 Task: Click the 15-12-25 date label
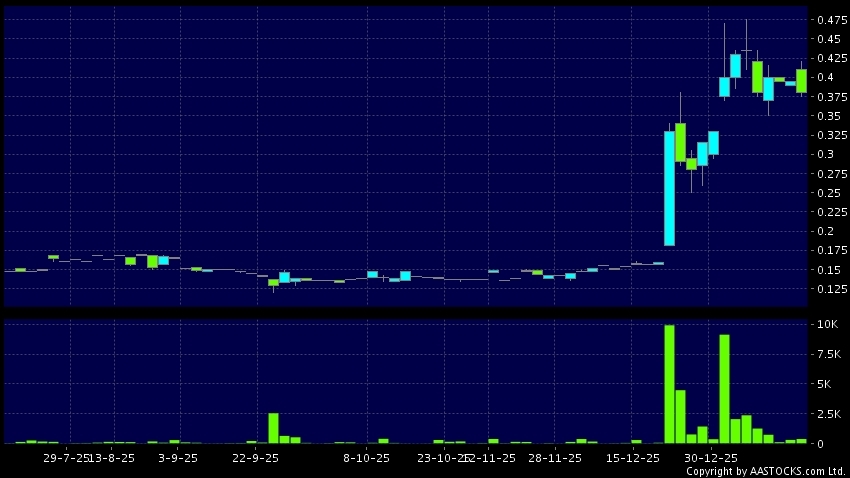(x=633, y=458)
